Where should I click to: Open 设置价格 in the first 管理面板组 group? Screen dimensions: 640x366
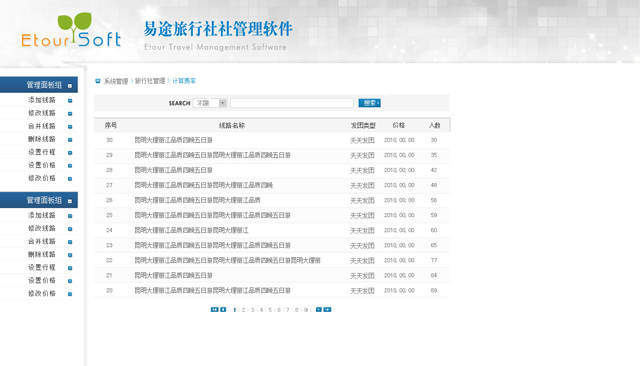click(42, 165)
